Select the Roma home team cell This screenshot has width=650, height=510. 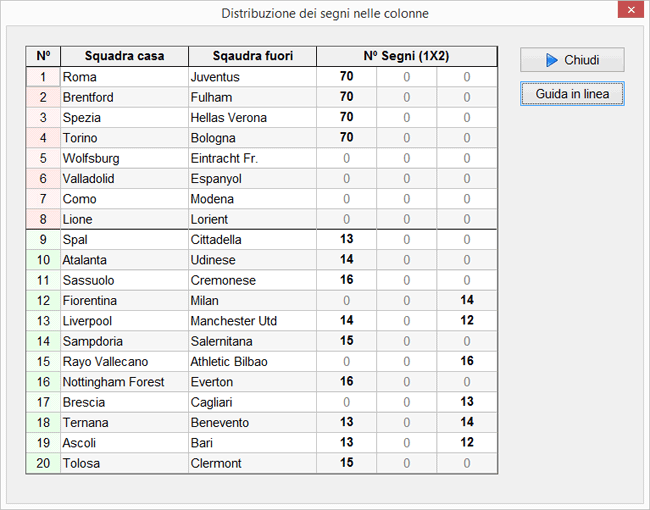point(123,77)
